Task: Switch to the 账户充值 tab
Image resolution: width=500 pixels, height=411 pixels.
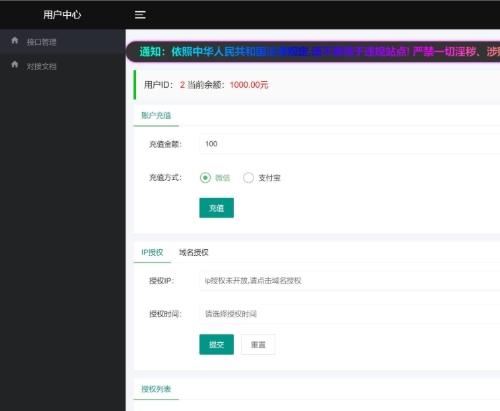Action: pos(156,115)
